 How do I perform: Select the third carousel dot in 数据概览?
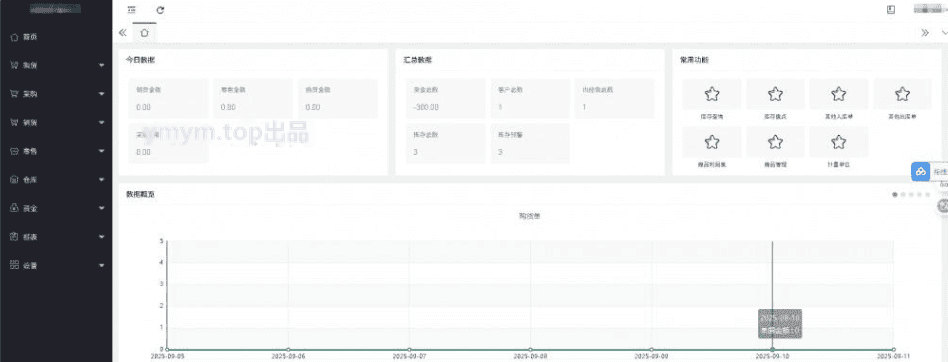coord(911,195)
